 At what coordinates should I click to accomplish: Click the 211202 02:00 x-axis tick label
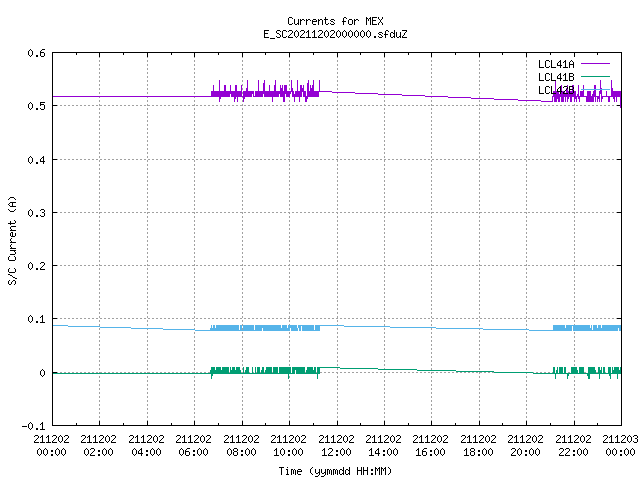[x=98, y=446]
